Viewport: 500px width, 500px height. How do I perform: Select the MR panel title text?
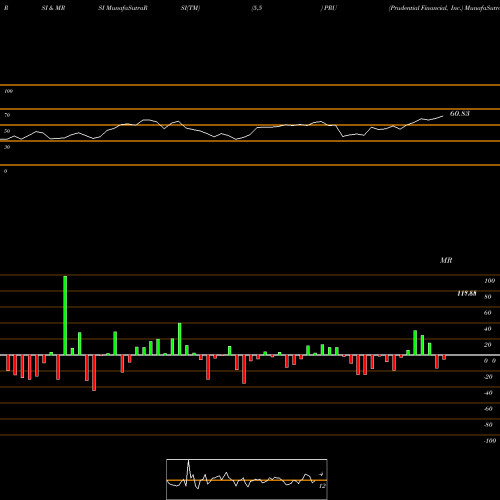click(x=446, y=260)
